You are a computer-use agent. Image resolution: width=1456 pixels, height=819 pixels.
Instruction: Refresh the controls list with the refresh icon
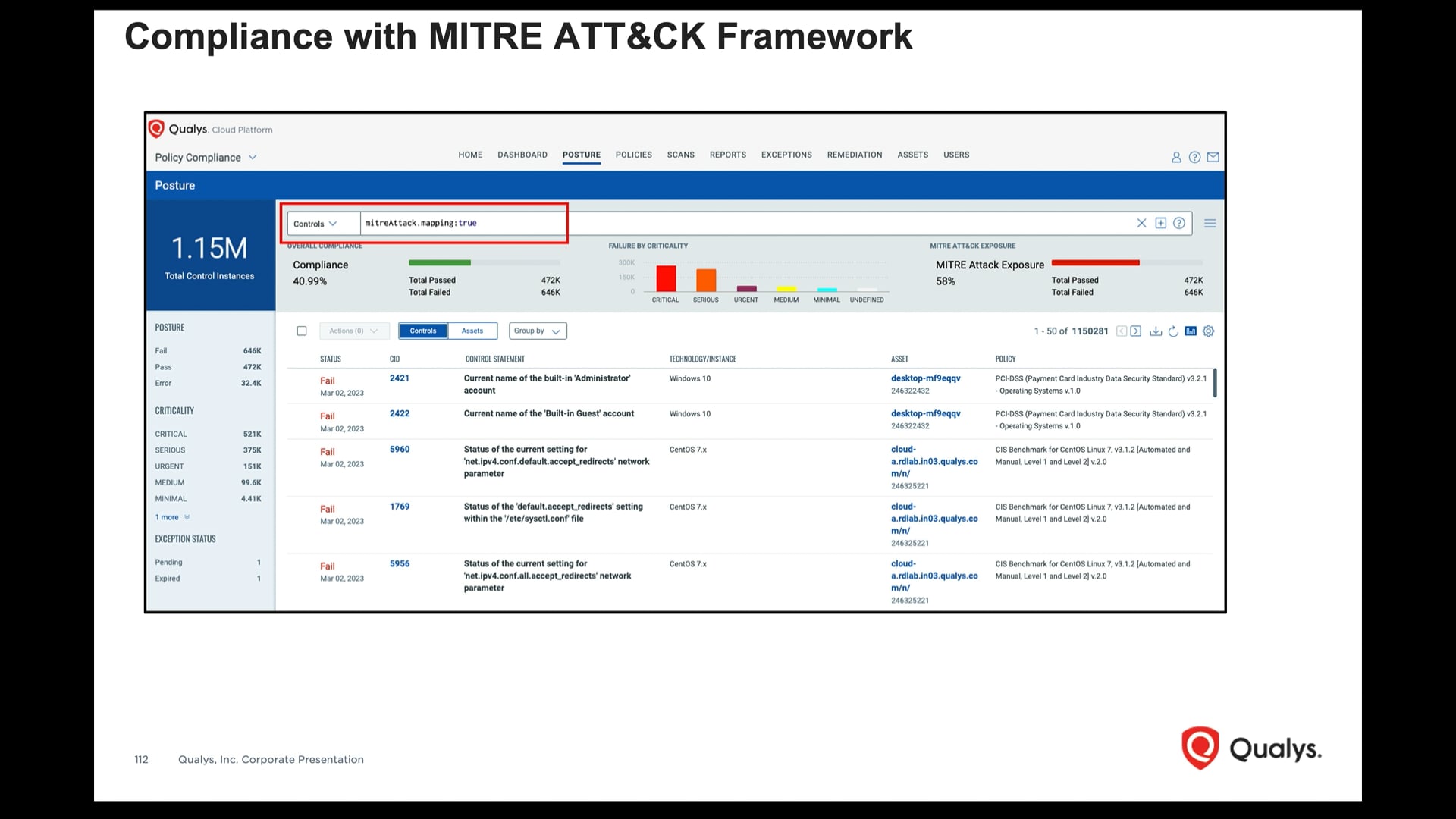point(1172,331)
